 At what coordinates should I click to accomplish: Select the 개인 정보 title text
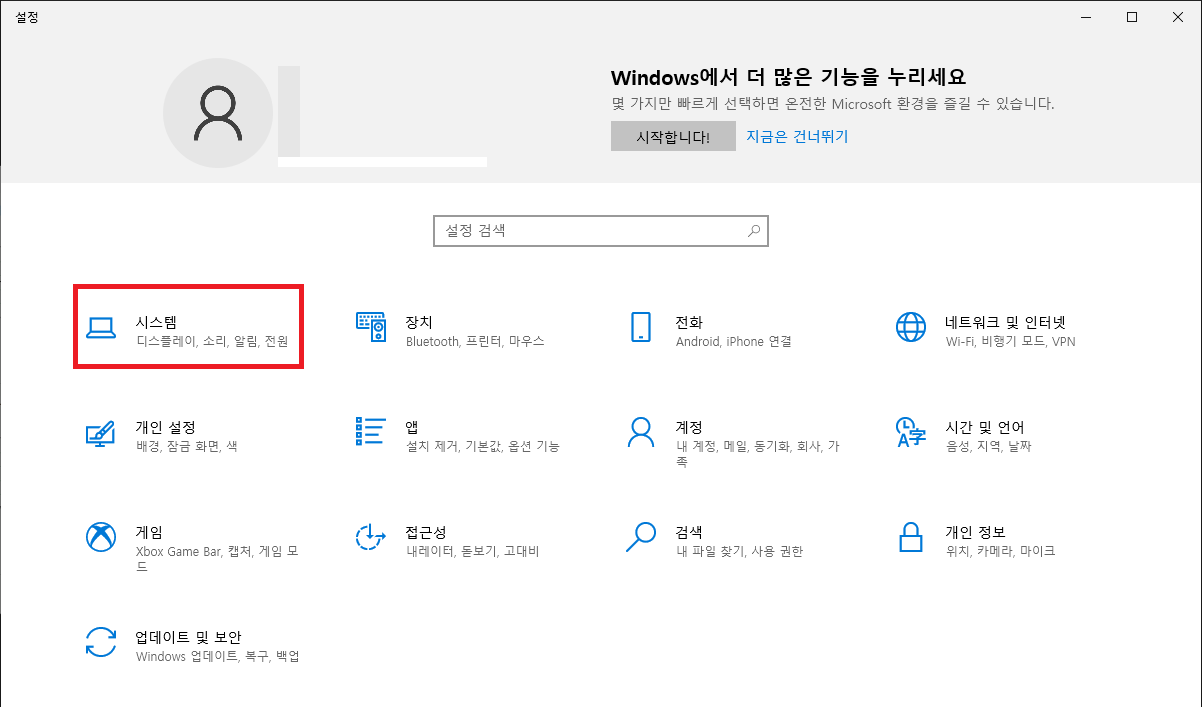point(975,531)
